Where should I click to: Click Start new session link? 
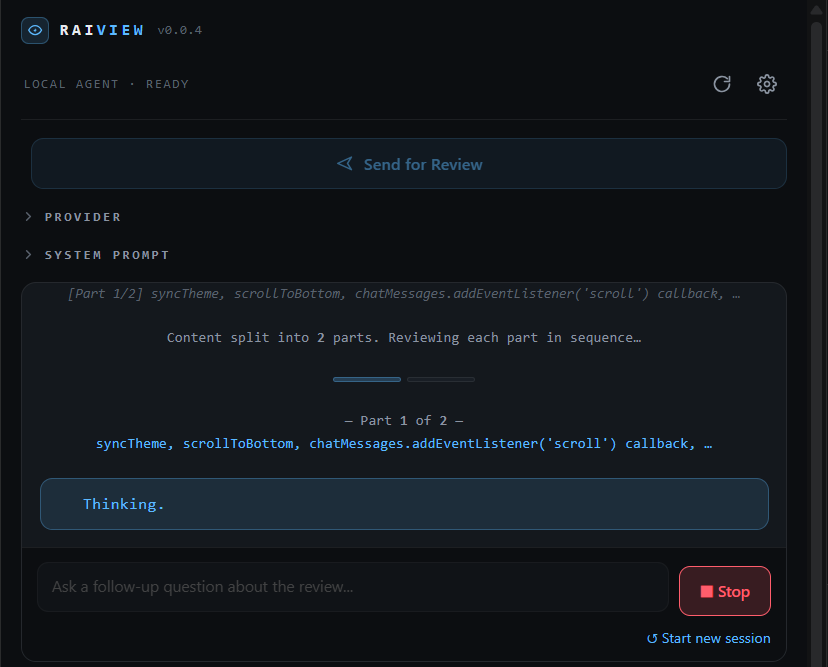pyautogui.click(x=709, y=638)
